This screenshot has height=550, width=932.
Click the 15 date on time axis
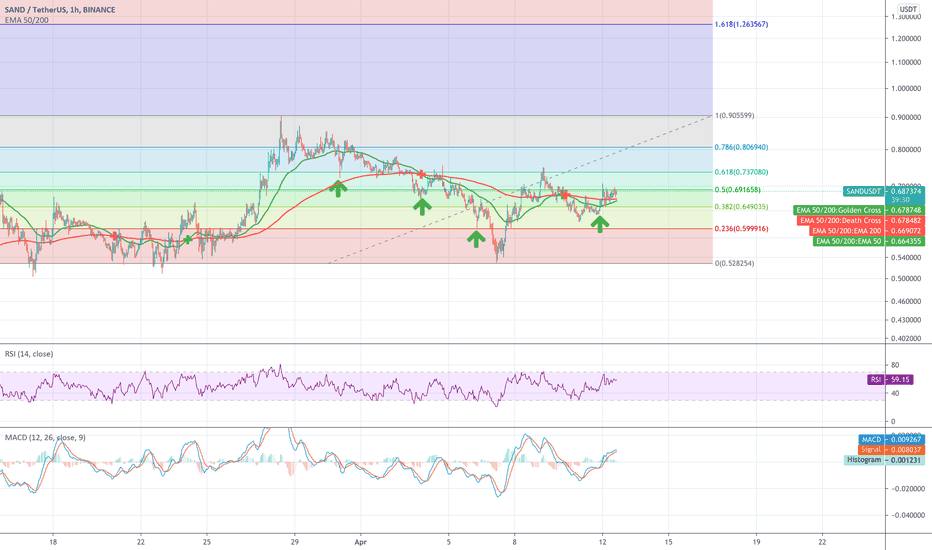point(669,542)
